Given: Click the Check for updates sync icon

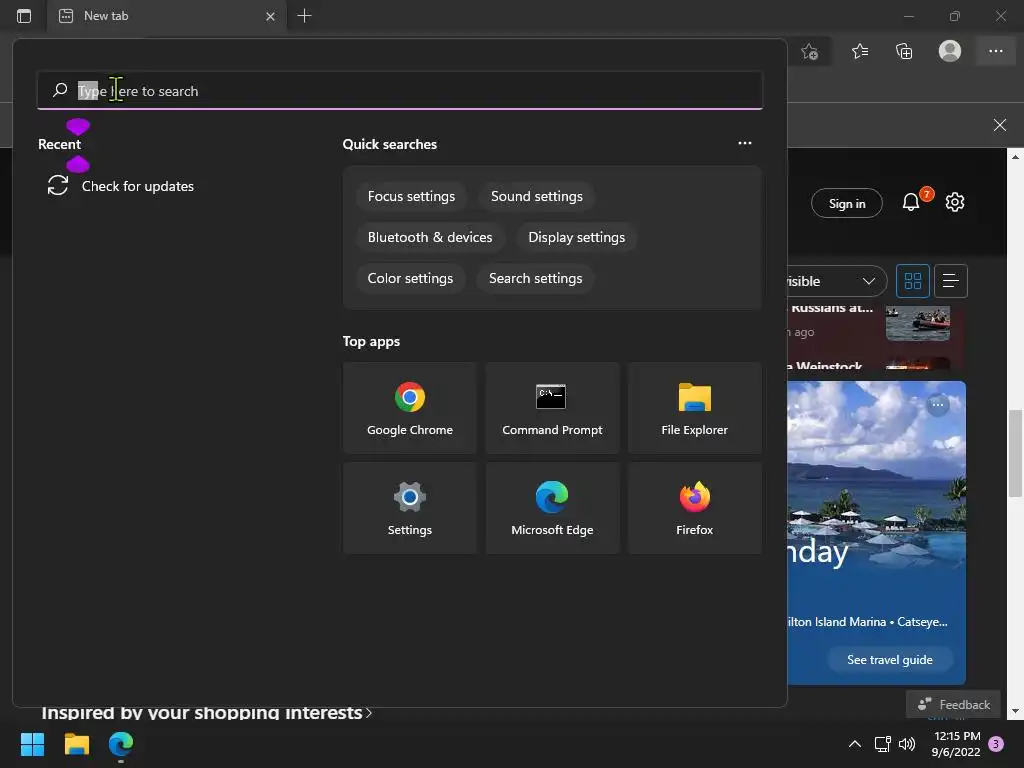Looking at the screenshot, I should tap(57, 185).
